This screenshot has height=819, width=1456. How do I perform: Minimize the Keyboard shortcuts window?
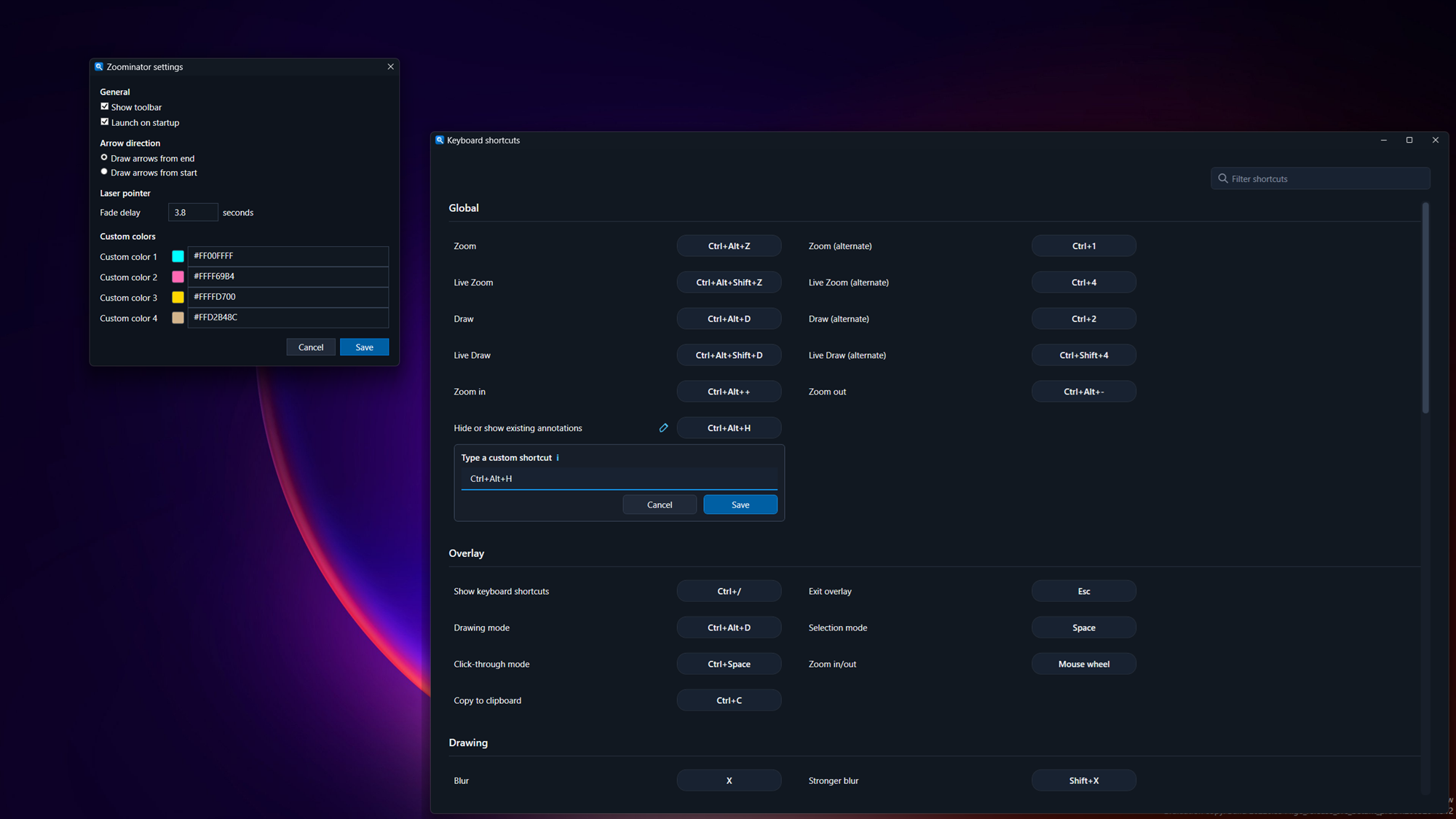pos(1384,140)
